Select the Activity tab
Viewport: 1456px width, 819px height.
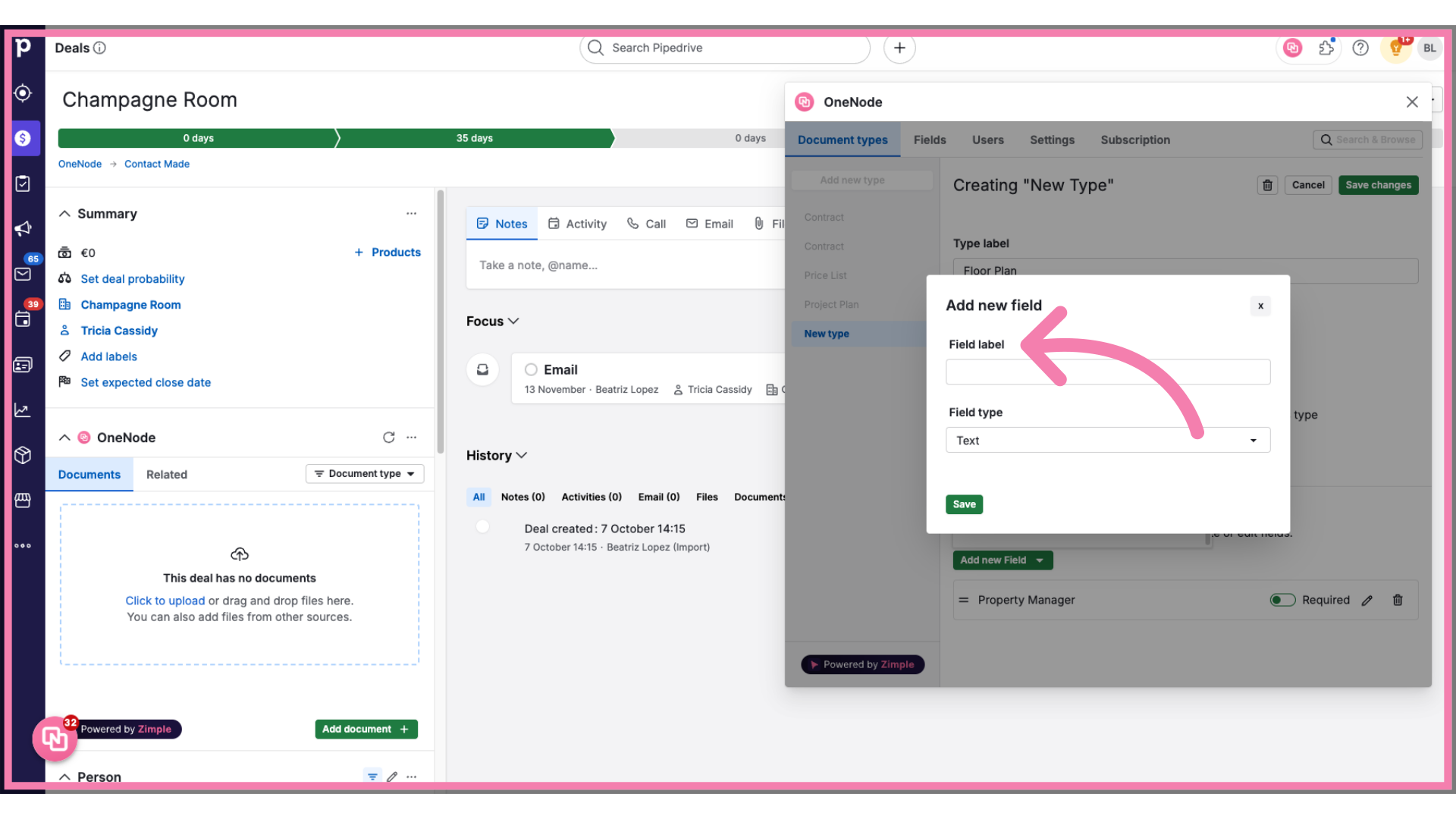[577, 224]
